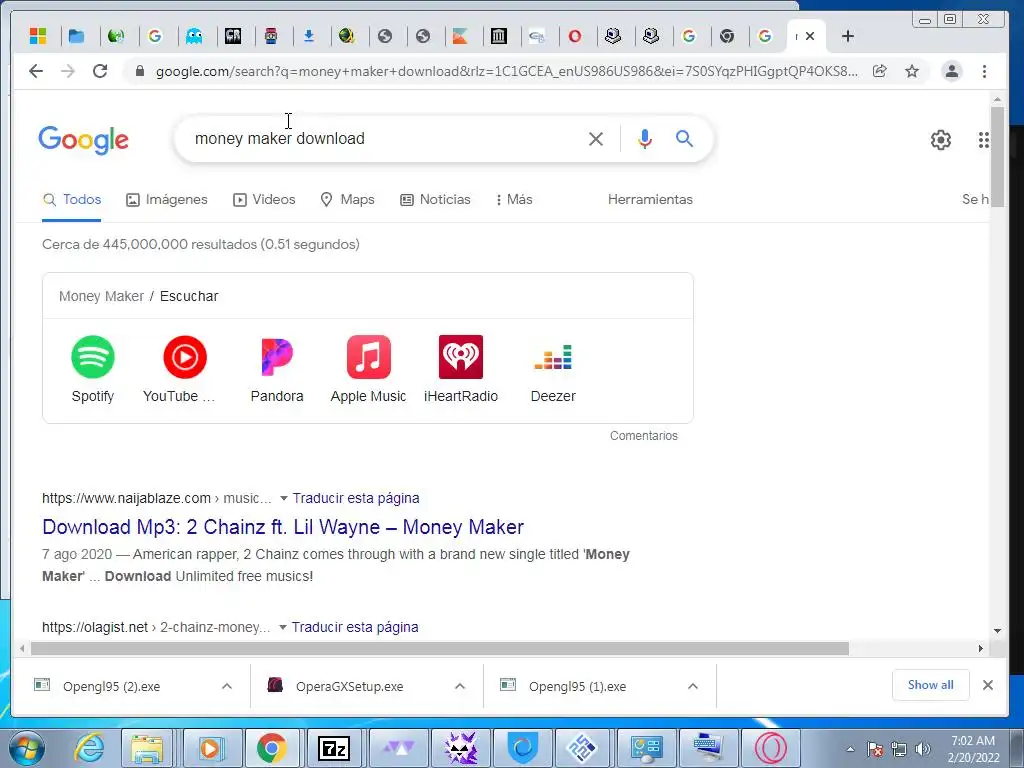
Task: Switch to the Opera logo tab
Action: 575,36
